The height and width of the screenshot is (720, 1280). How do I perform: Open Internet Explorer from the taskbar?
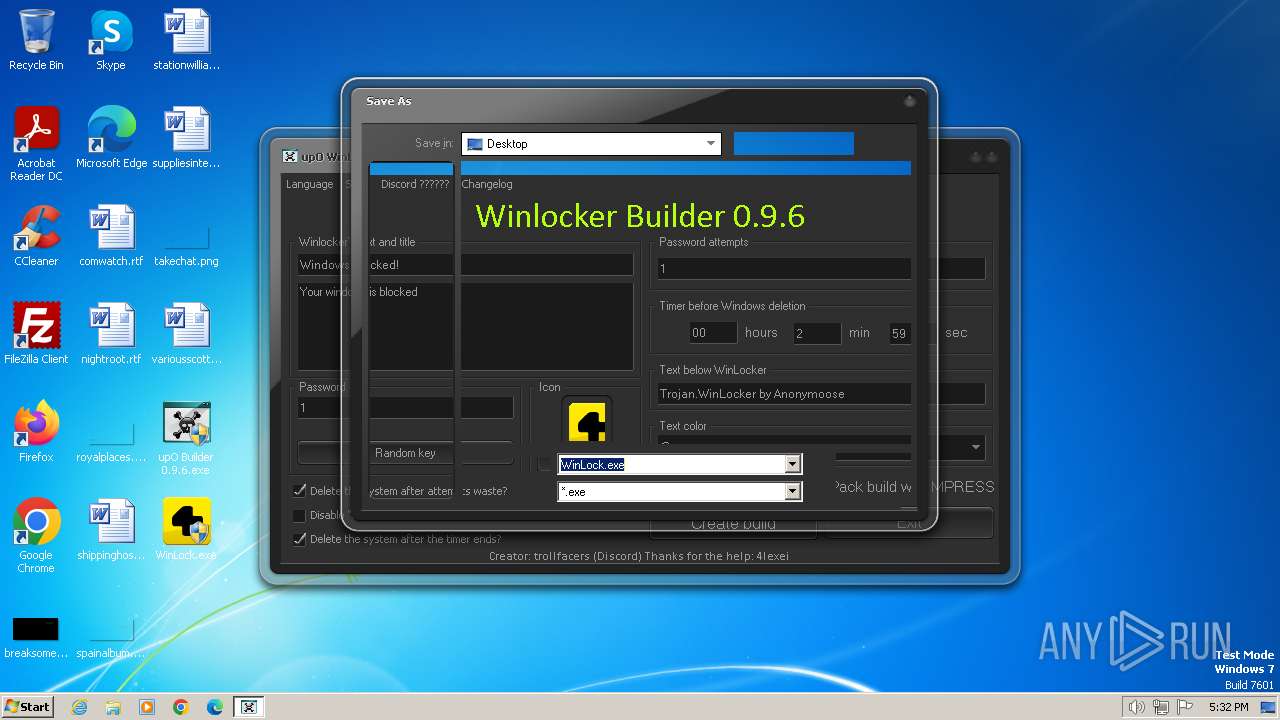pyautogui.click(x=79, y=707)
